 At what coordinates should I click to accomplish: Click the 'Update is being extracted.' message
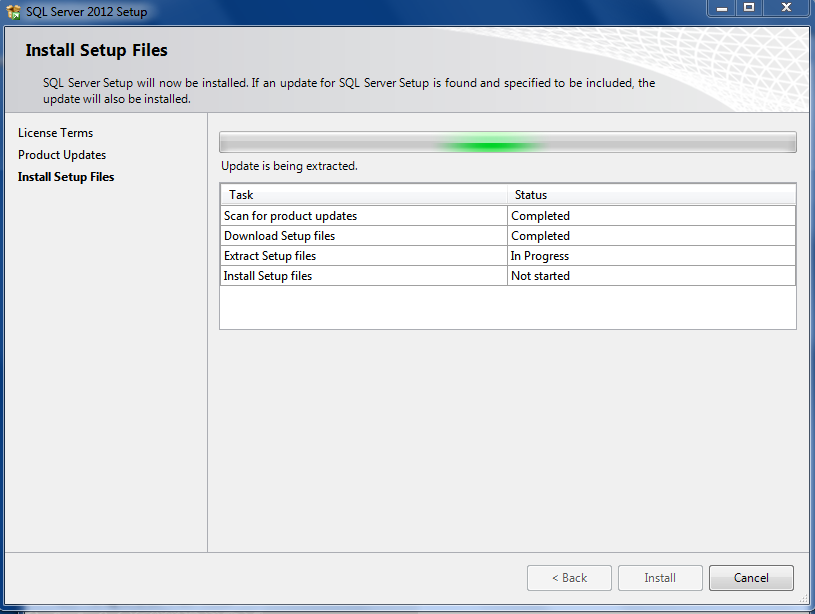click(x=290, y=166)
